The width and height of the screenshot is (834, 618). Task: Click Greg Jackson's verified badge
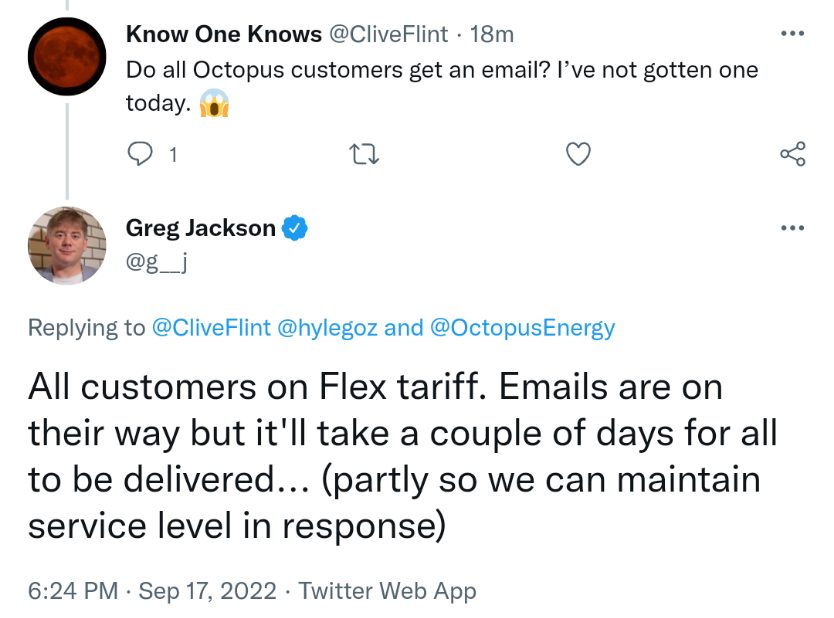[294, 228]
